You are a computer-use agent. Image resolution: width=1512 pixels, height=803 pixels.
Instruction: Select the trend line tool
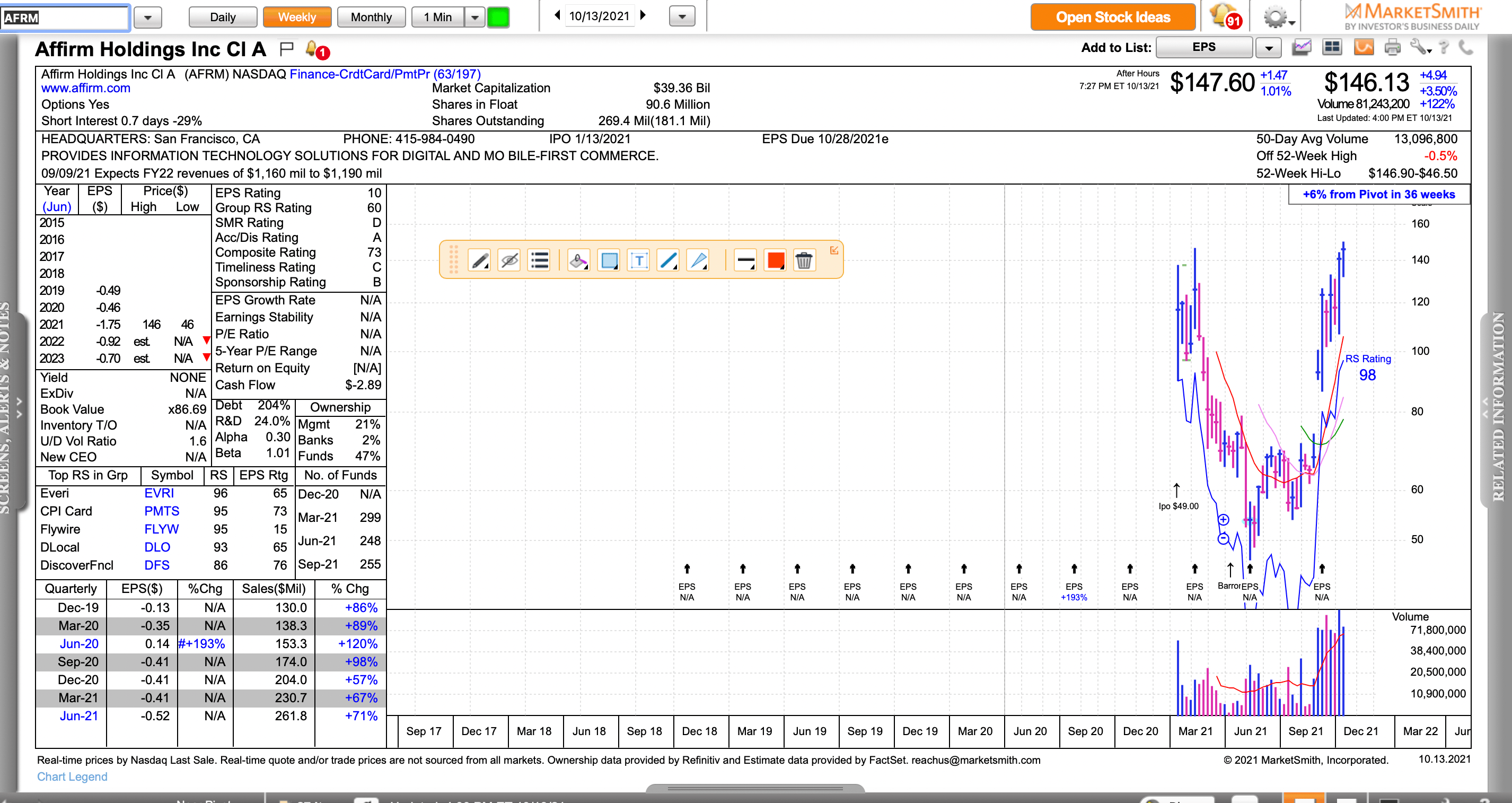[x=669, y=260]
